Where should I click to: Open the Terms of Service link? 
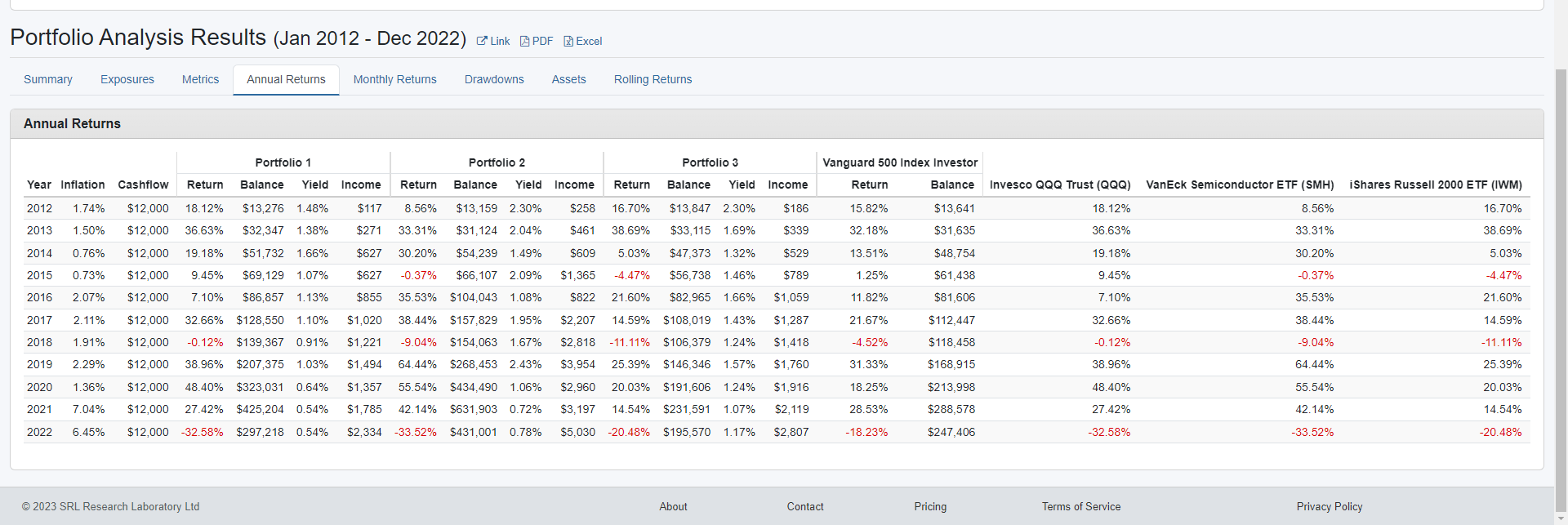pos(1080,506)
